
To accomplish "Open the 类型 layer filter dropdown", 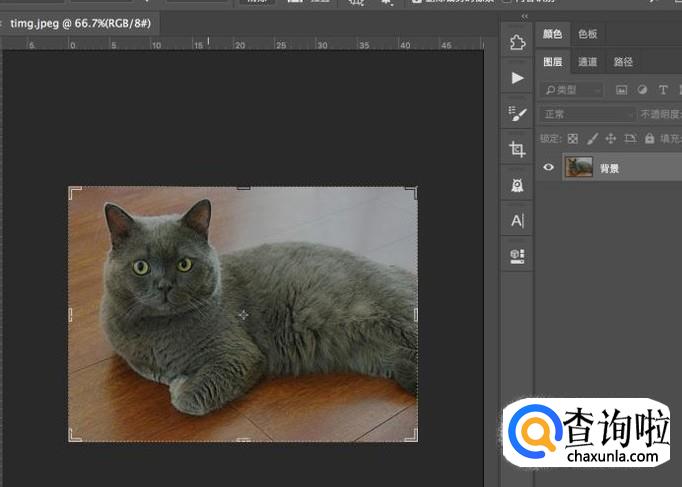I will [572, 90].
